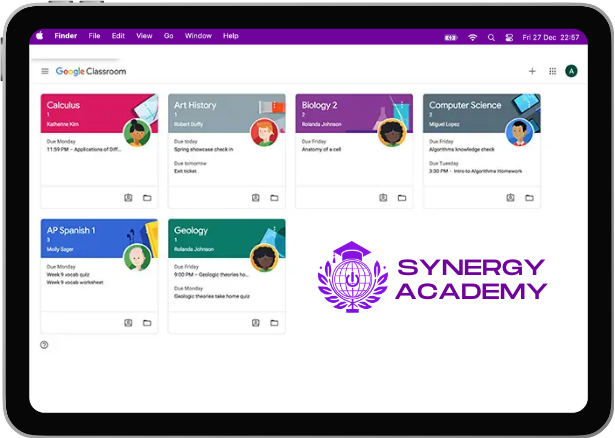The height and width of the screenshot is (438, 615).
Task: Open AP Spanish 1 assignments work icon
Action: tap(128, 323)
